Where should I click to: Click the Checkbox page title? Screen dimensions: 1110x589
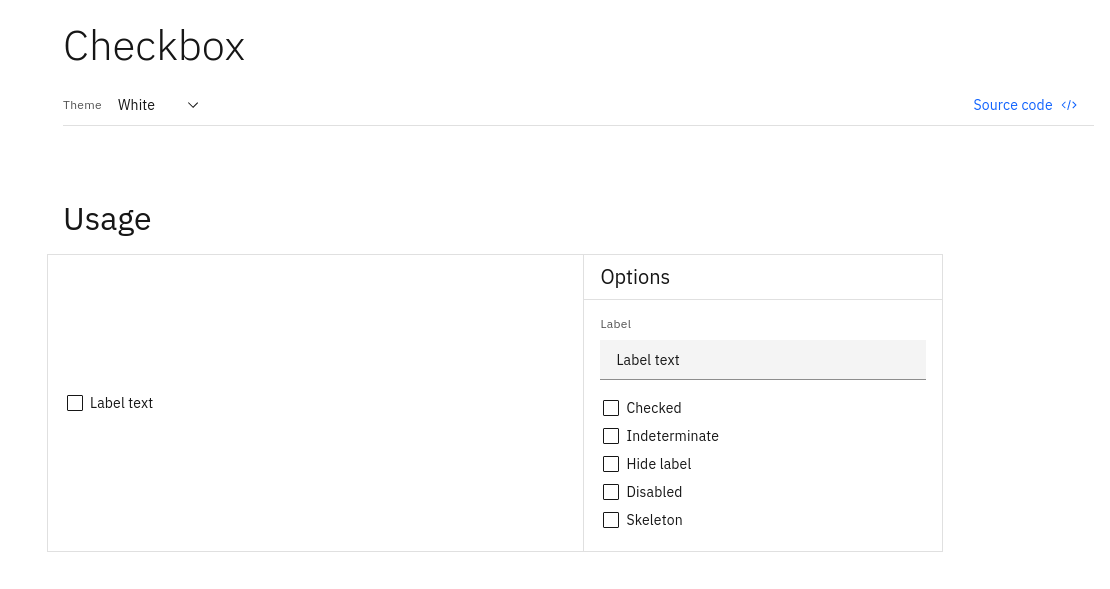pos(154,46)
